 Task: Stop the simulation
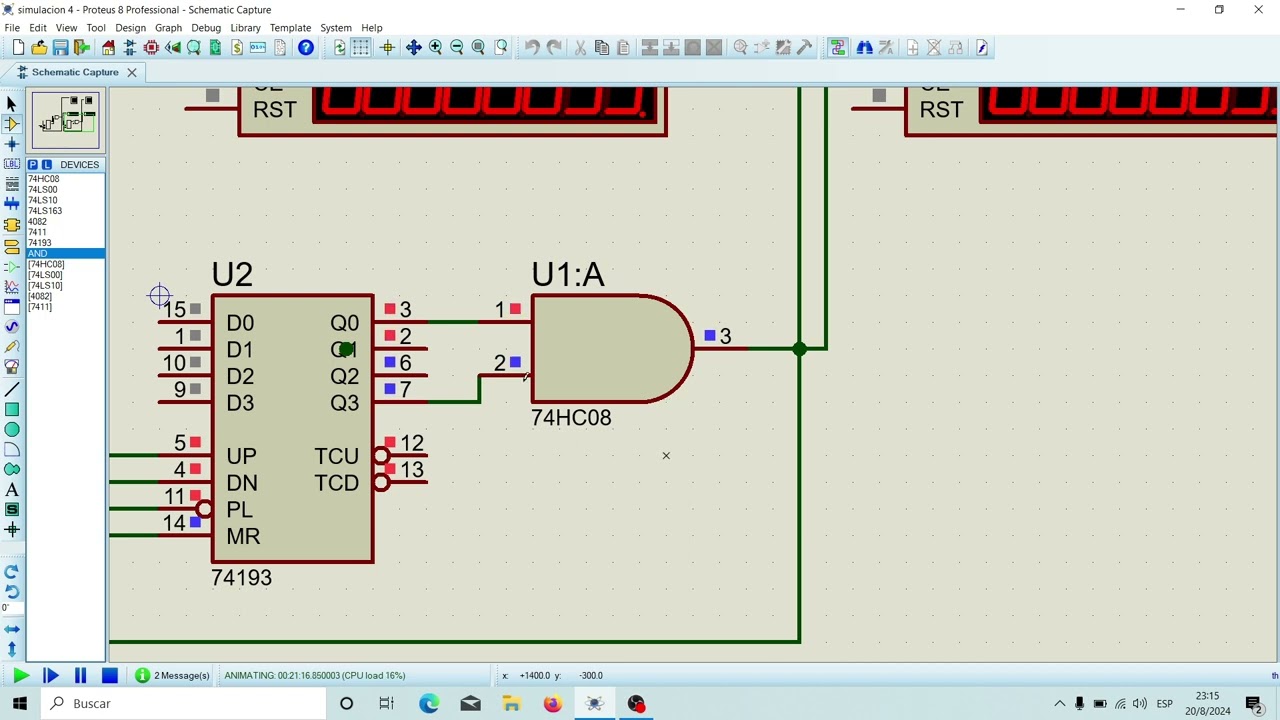[x=110, y=676]
